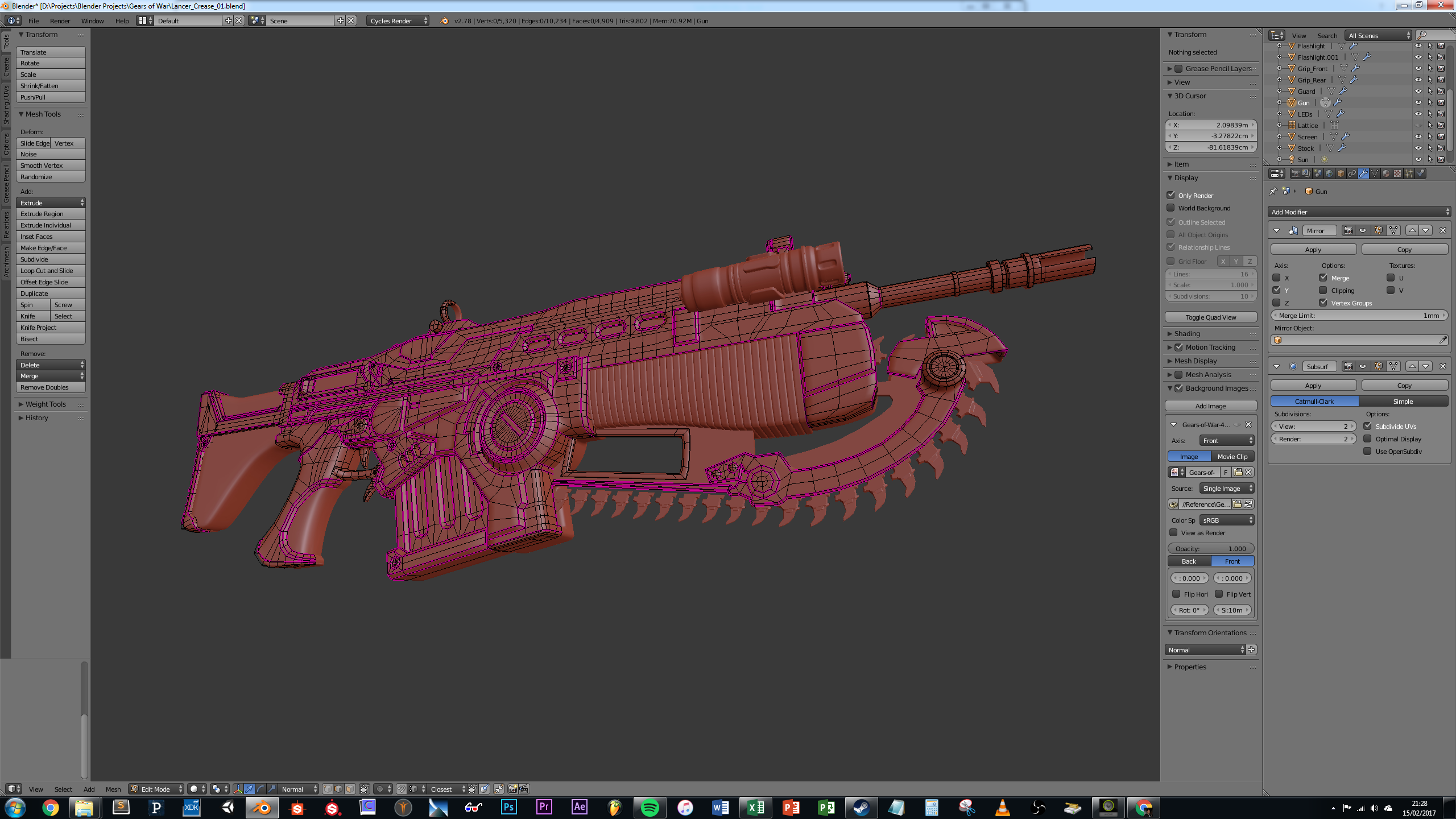Launch Photoshop from the taskbar

click(x=508, y=807)
